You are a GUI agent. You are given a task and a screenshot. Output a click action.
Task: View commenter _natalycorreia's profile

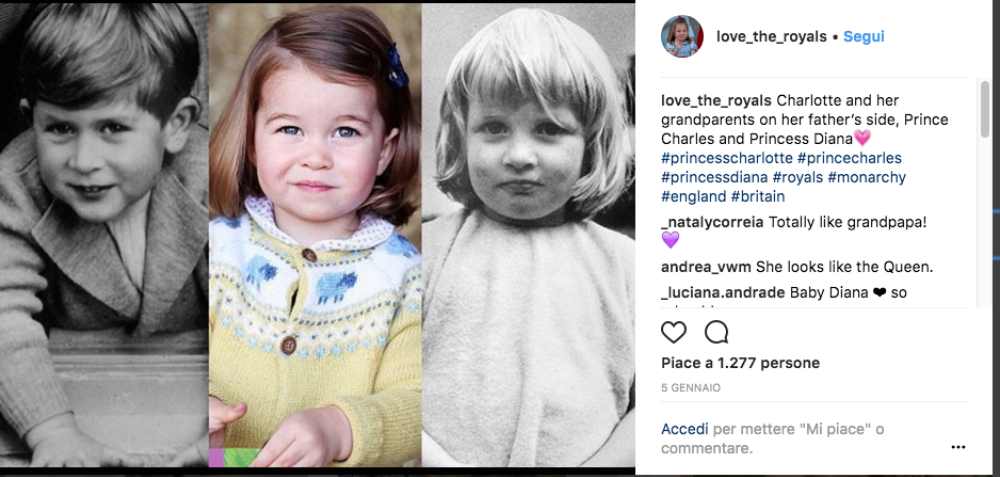coord(712,221)
